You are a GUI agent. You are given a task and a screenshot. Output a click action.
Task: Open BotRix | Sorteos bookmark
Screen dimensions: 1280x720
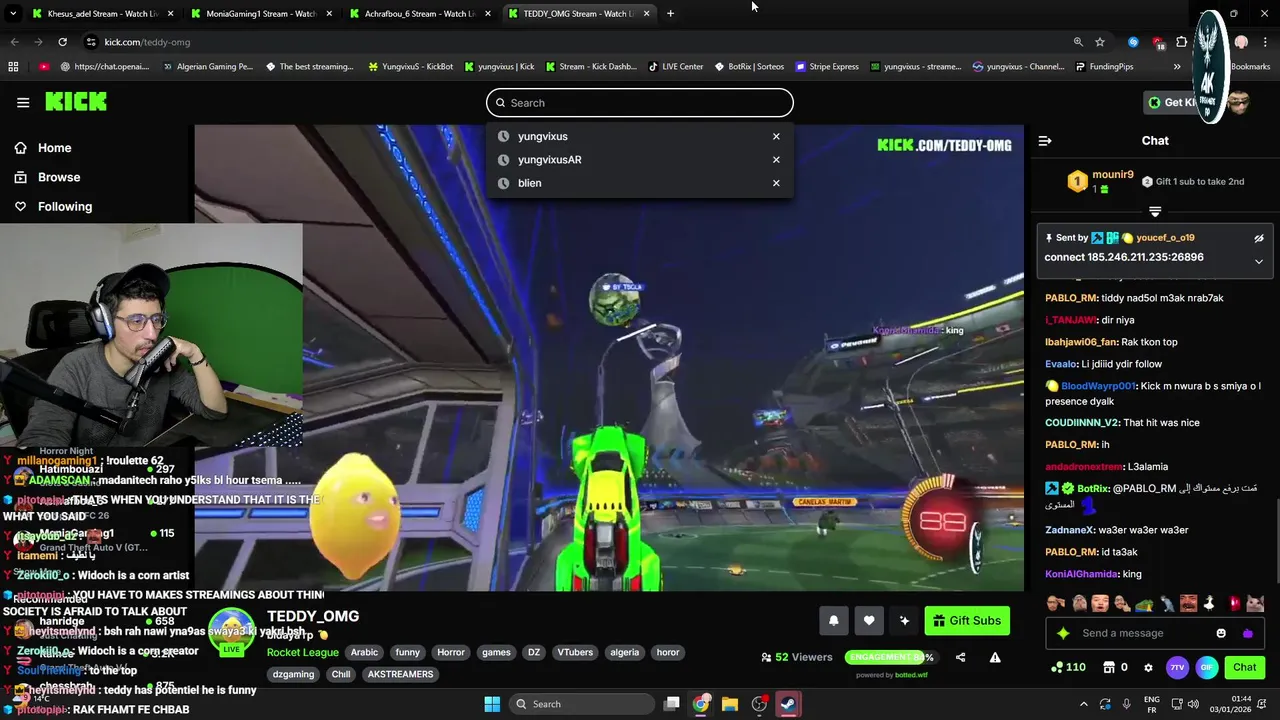748,67
